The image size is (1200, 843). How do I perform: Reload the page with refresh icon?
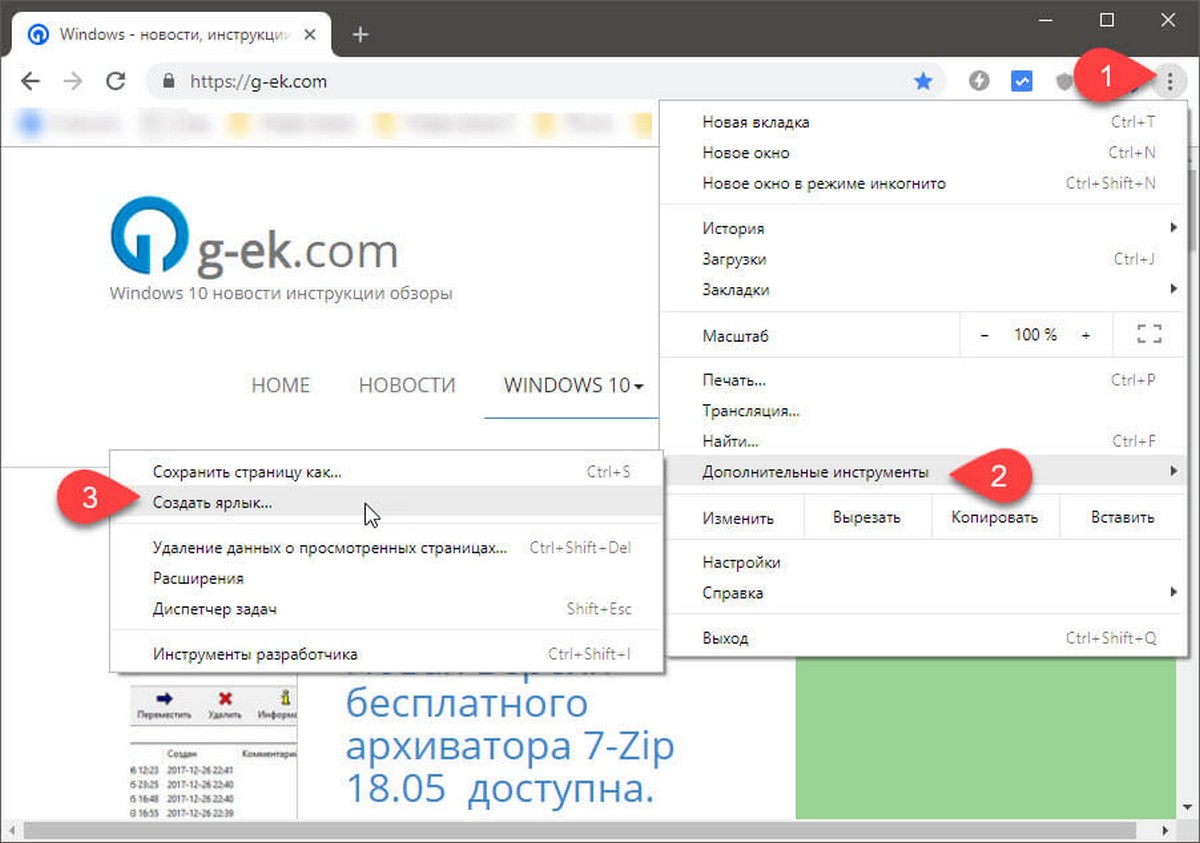[x=116, y=82]
